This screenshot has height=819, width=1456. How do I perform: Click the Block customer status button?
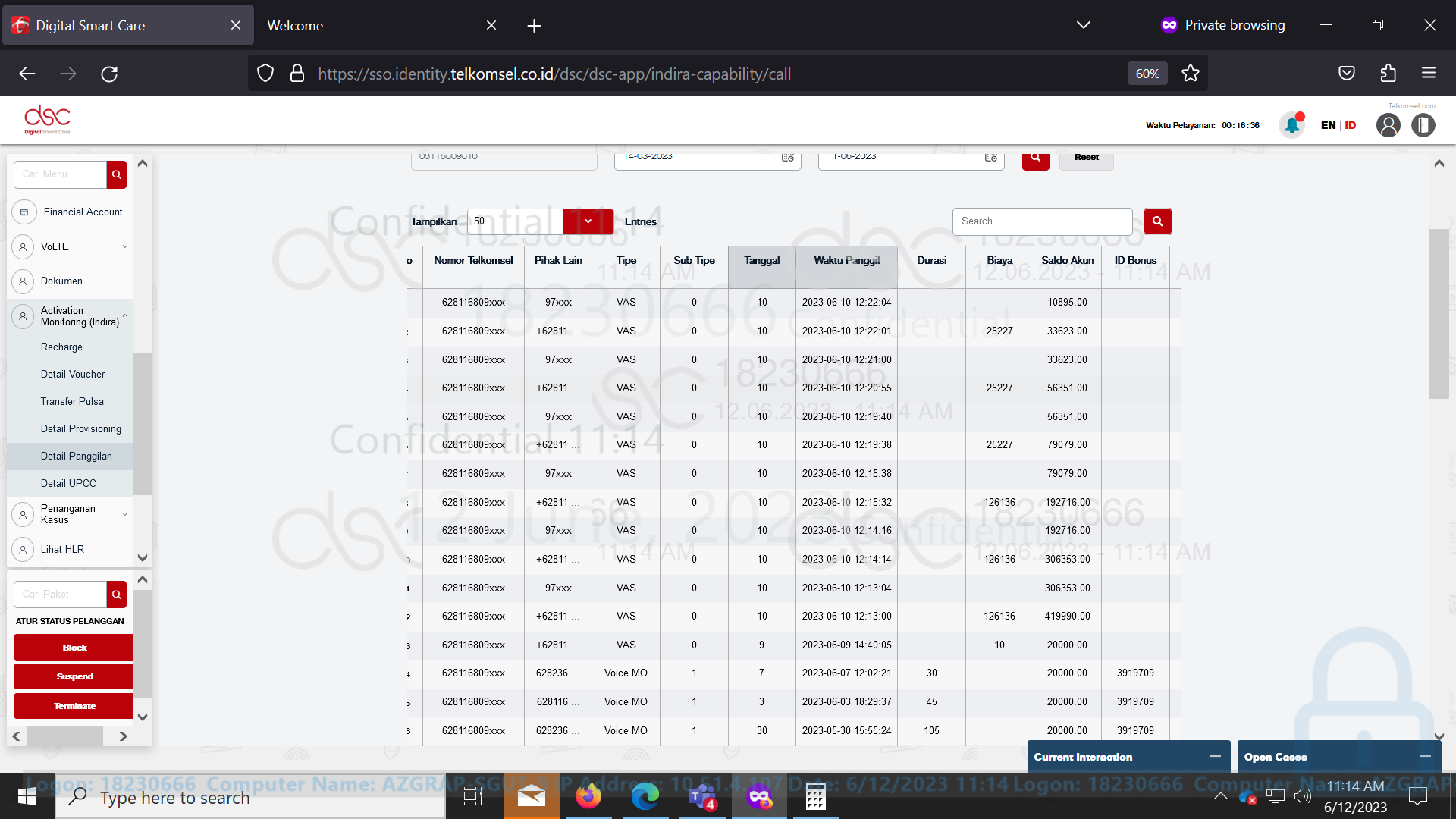tap(73, 647)
